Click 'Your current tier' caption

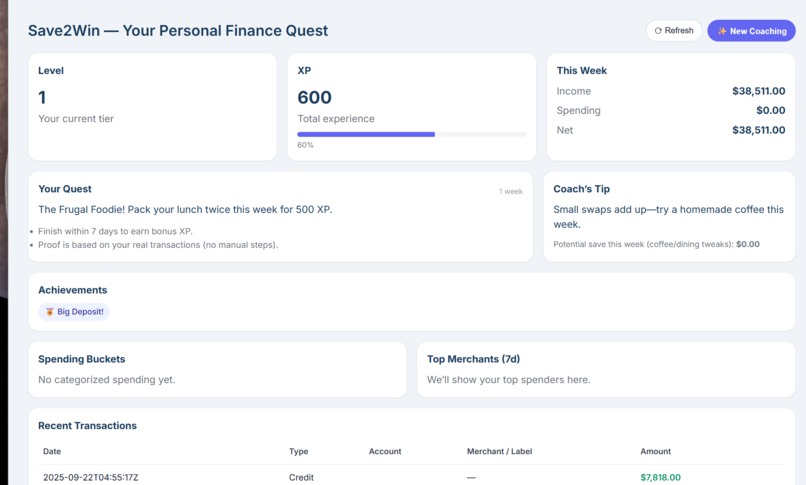pyautogui.click(x=76, y=119)
